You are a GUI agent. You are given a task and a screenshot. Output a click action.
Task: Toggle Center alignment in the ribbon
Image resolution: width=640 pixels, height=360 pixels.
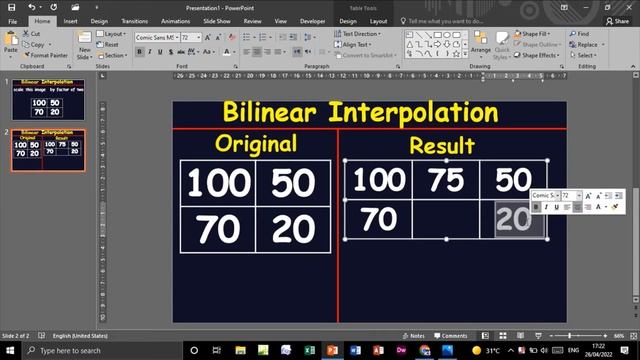pos(257,52)
